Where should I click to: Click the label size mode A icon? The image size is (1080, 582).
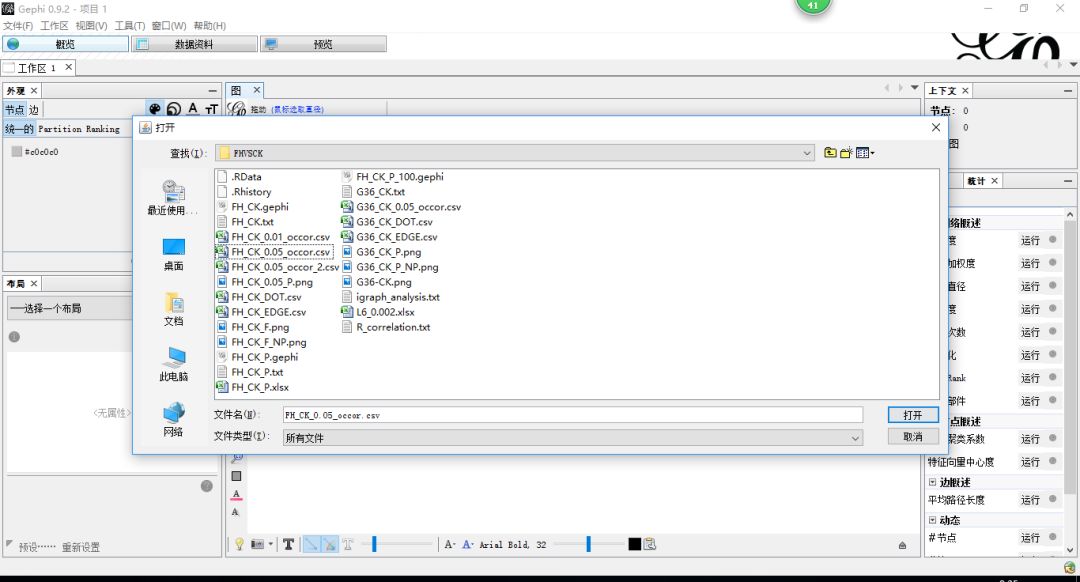click(450, 544)
